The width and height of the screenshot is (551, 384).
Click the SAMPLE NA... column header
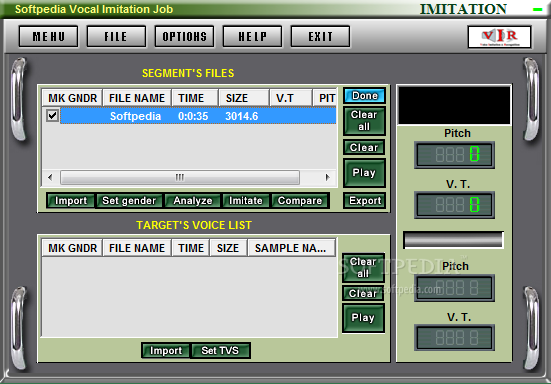click(x=291, y=248)
